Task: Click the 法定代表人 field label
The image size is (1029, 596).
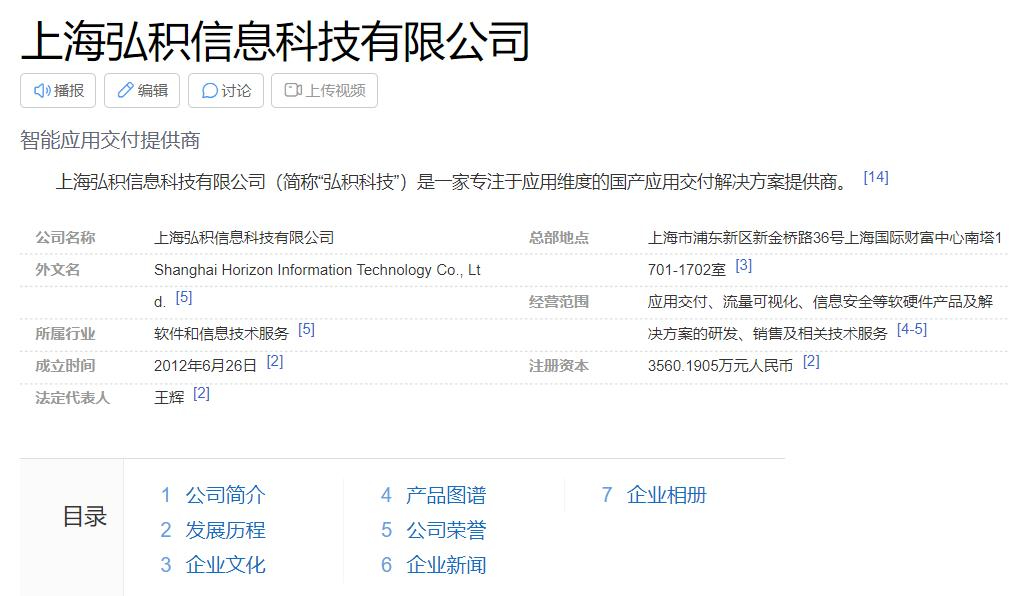Action: pos(73,398)
